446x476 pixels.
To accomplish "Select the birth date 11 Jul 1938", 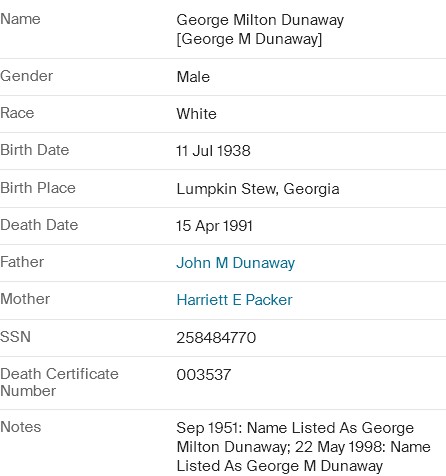I will point(213,151).
